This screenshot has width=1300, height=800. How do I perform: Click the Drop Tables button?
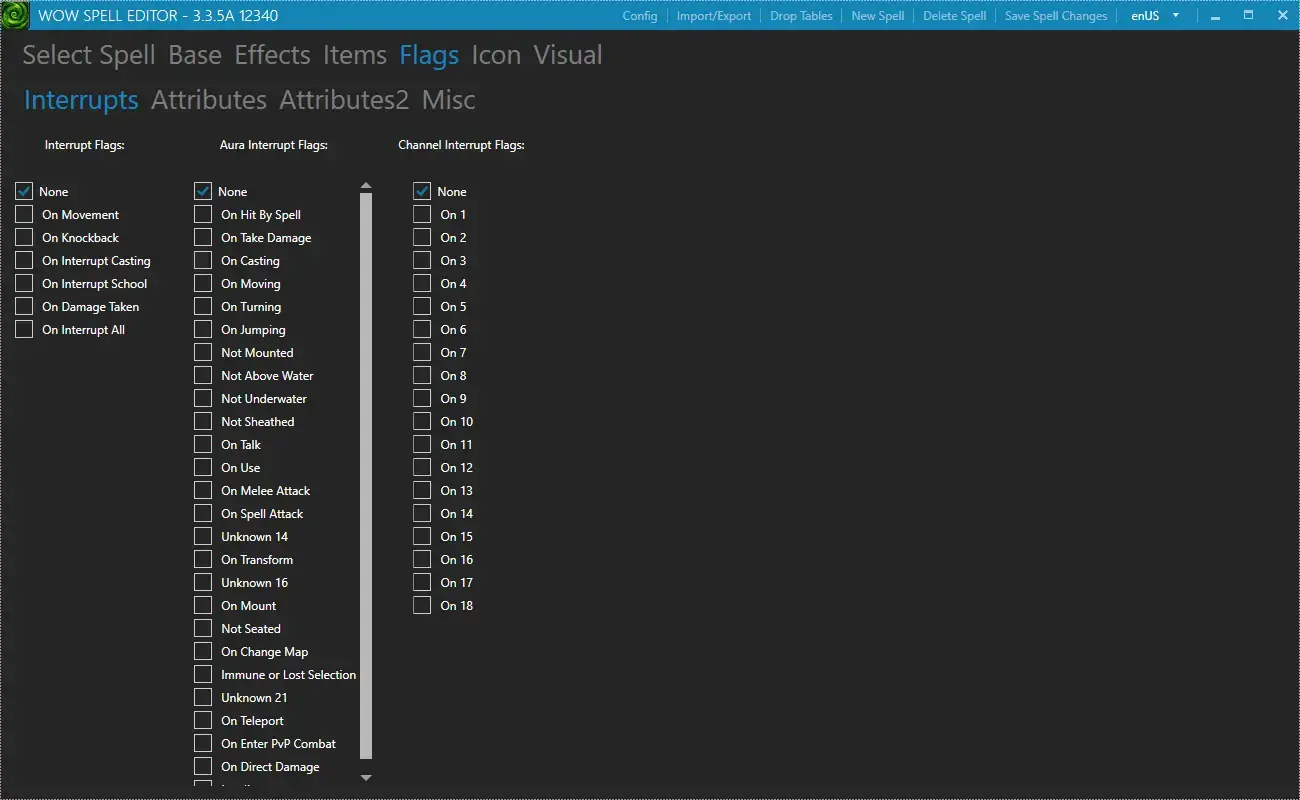click(801, 16)
